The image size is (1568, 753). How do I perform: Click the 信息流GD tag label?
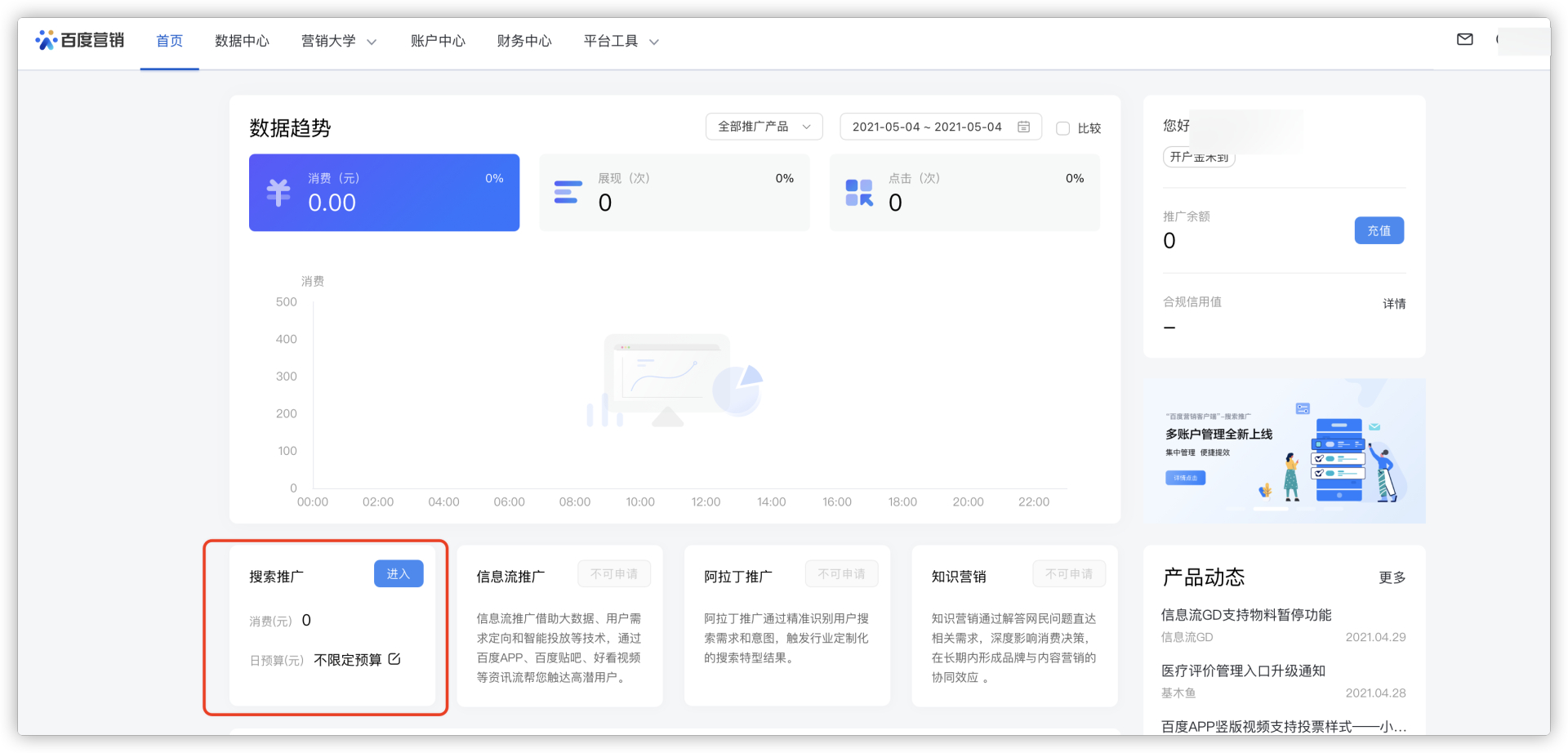1187,637
